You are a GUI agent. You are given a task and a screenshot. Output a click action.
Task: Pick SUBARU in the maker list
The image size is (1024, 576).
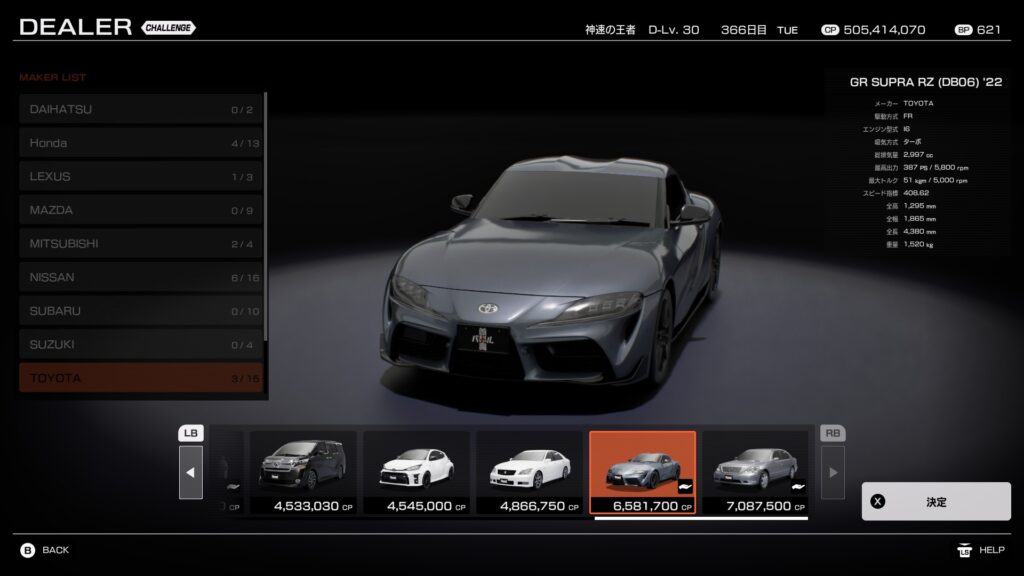click(141, 311)
